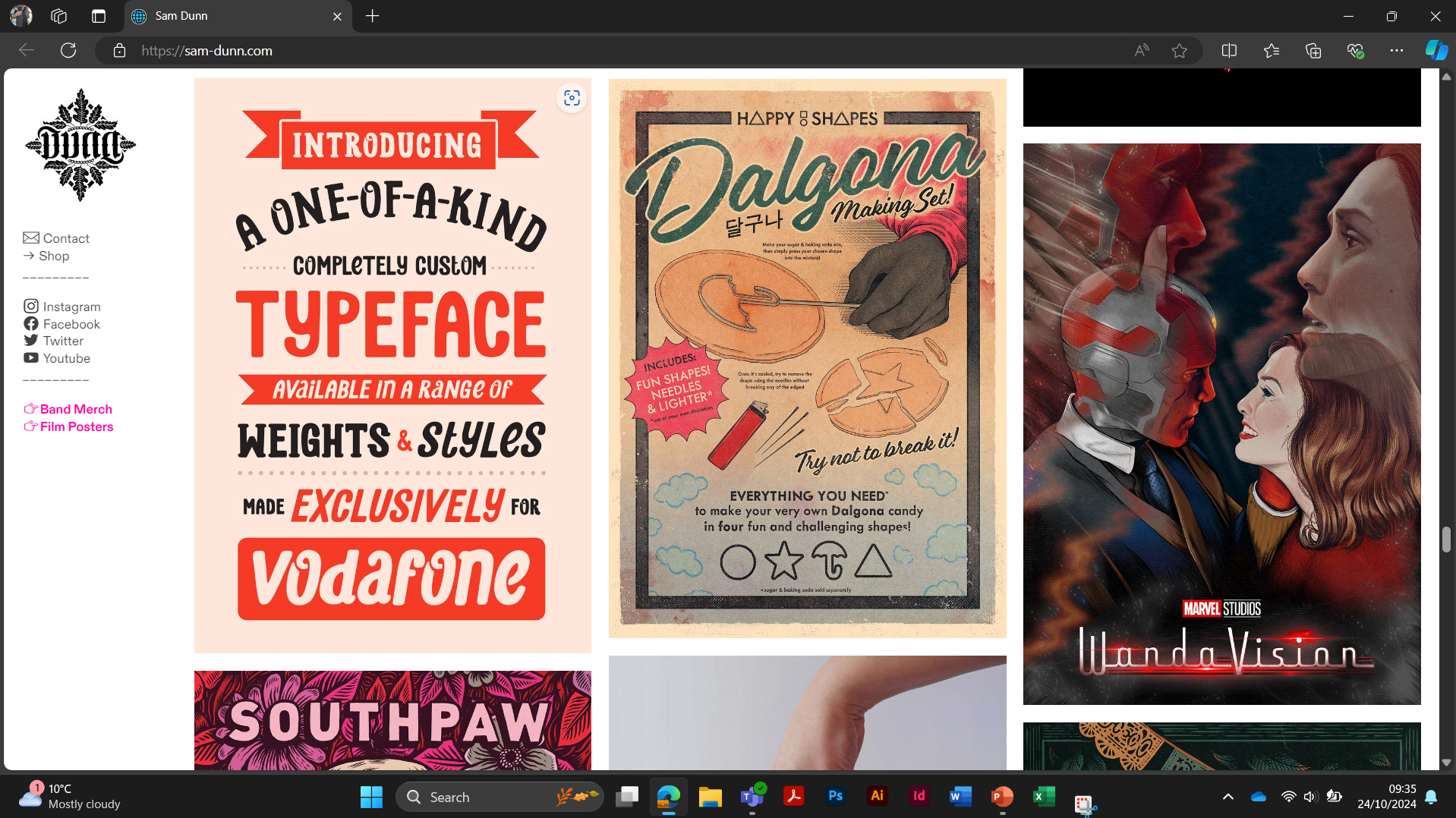Select the Sam Dunn tab
Image resolution: width=1456 pixels, height=818 pixels.
click(239, 16)
